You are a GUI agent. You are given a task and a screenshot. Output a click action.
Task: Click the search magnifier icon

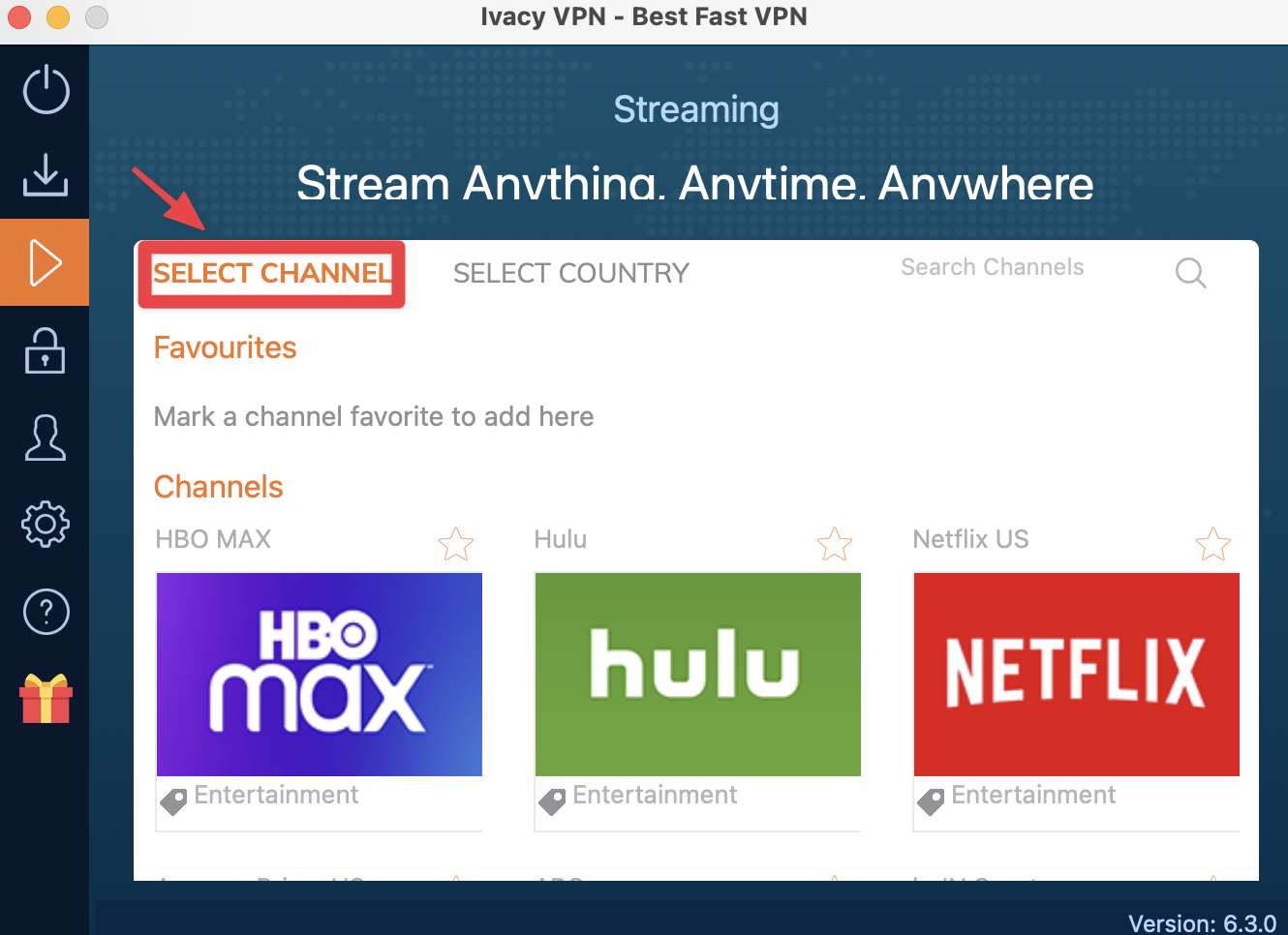(1190, 273)
